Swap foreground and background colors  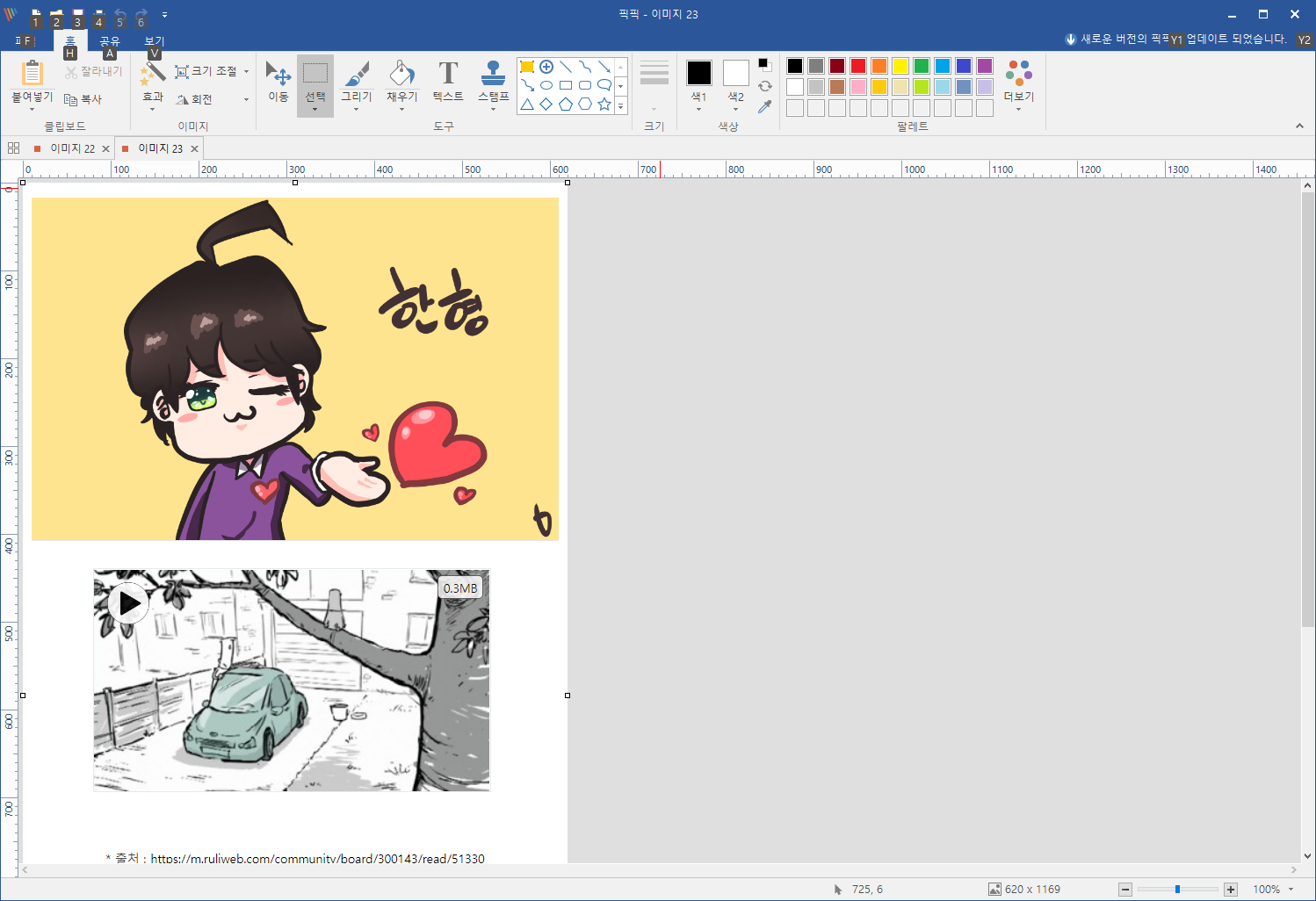[765, 86]
